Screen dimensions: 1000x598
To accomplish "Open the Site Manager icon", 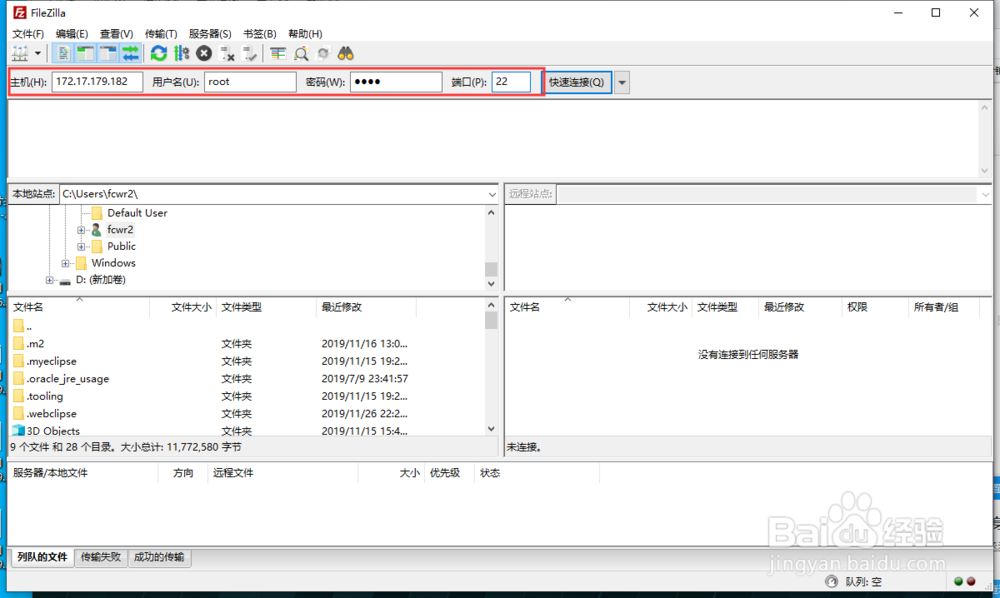I will tap(20, 54).
